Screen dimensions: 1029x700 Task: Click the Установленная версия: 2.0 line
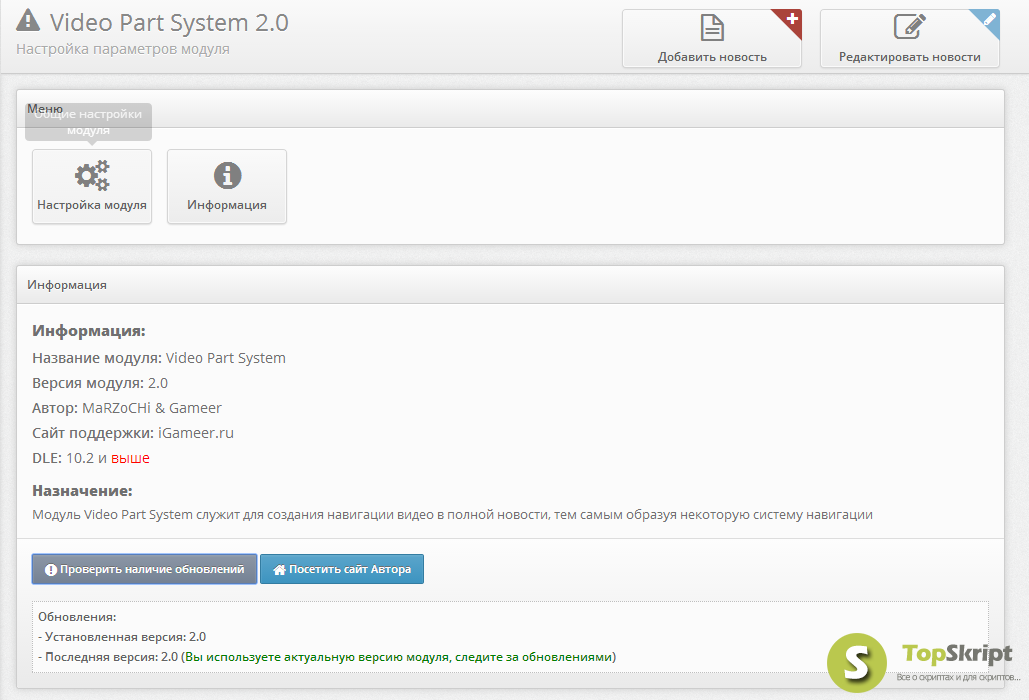click(122, 637)
